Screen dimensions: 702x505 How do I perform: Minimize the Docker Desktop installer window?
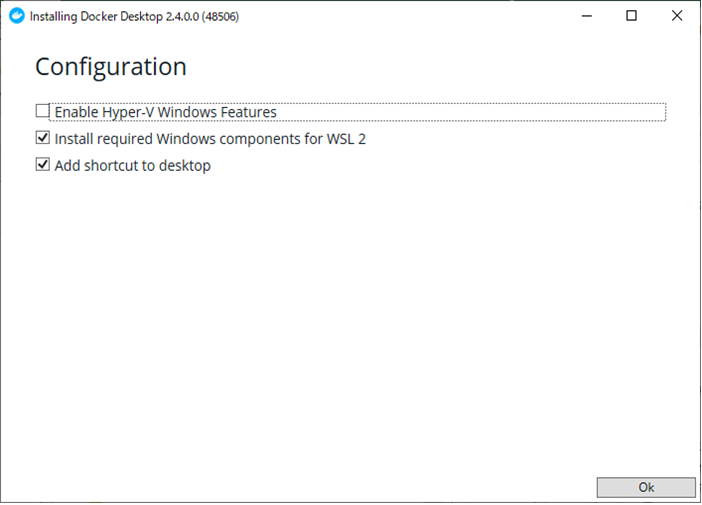pos(587,16)
